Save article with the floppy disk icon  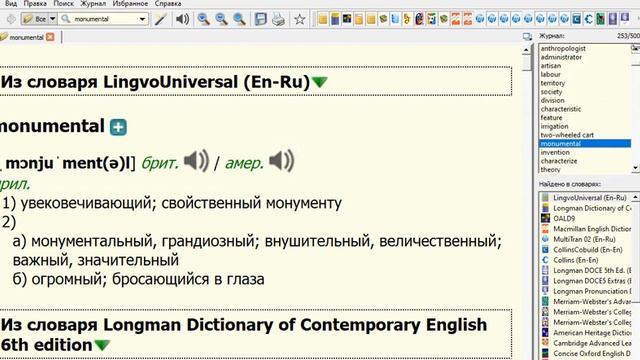point(260,19)
